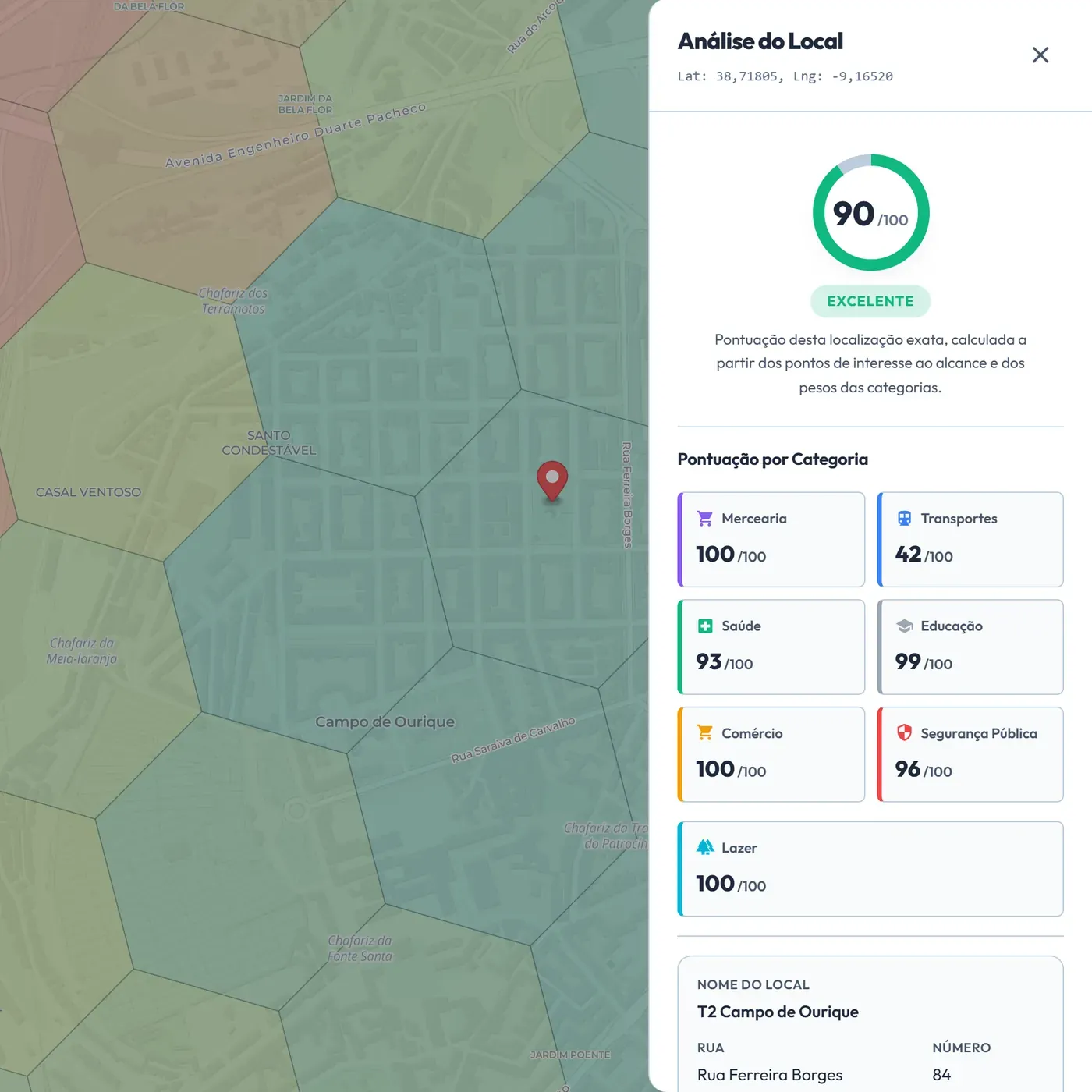Select the Segurança Pública 96/100 card
The width and height of the screenshot is (1092, 1092).
point(970,754)
